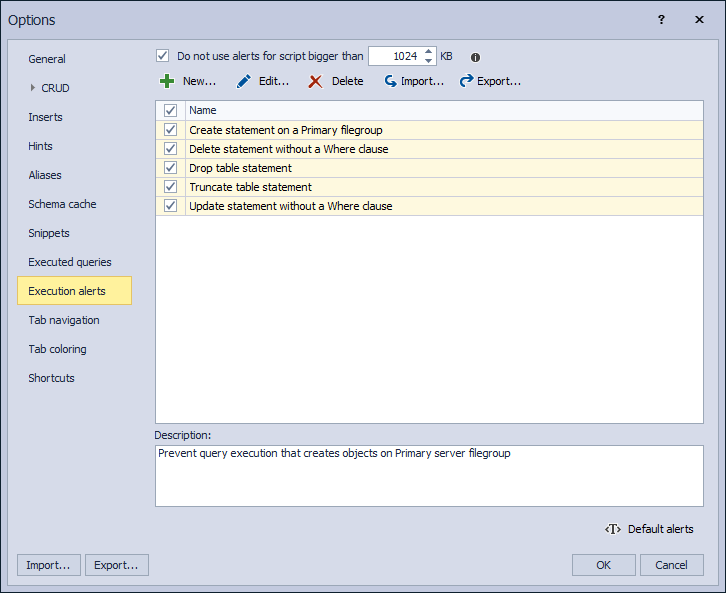
Task: Uncheck the 'Truncate table statement' alert
Action: (170, 187)
